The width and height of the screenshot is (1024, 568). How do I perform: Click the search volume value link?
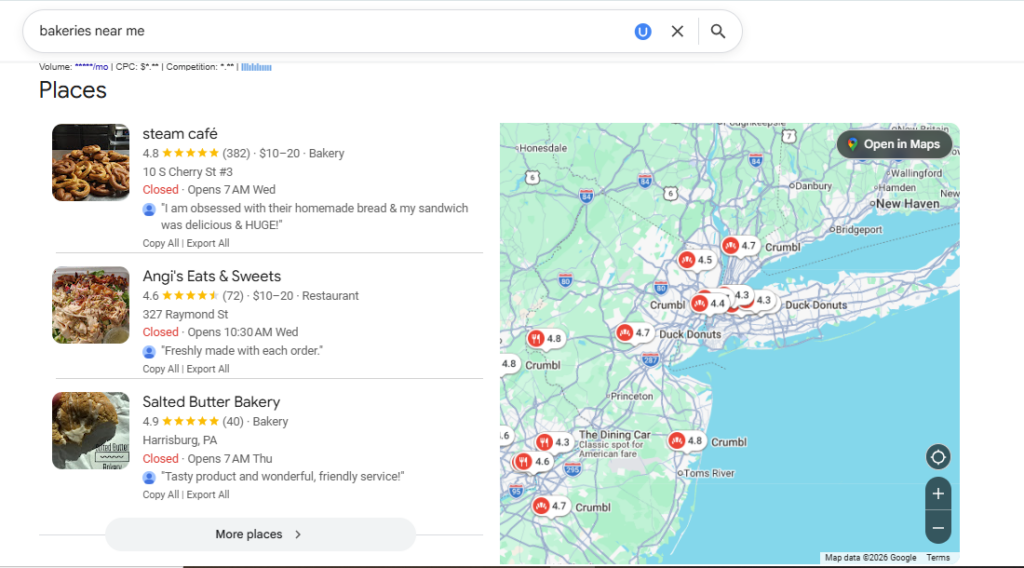pyautogui.click(x=91, y=67)
